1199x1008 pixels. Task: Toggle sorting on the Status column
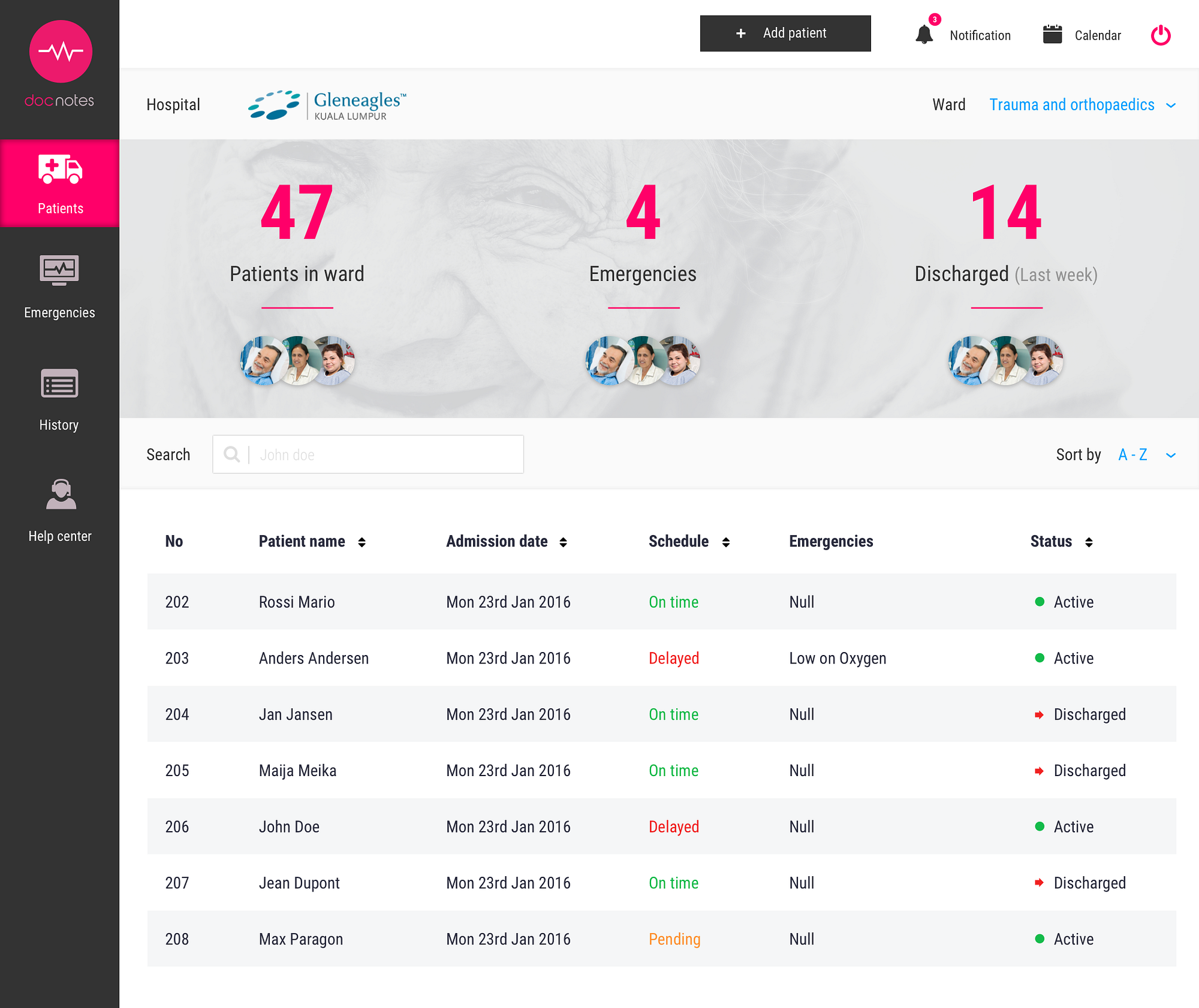[1089, 542]
